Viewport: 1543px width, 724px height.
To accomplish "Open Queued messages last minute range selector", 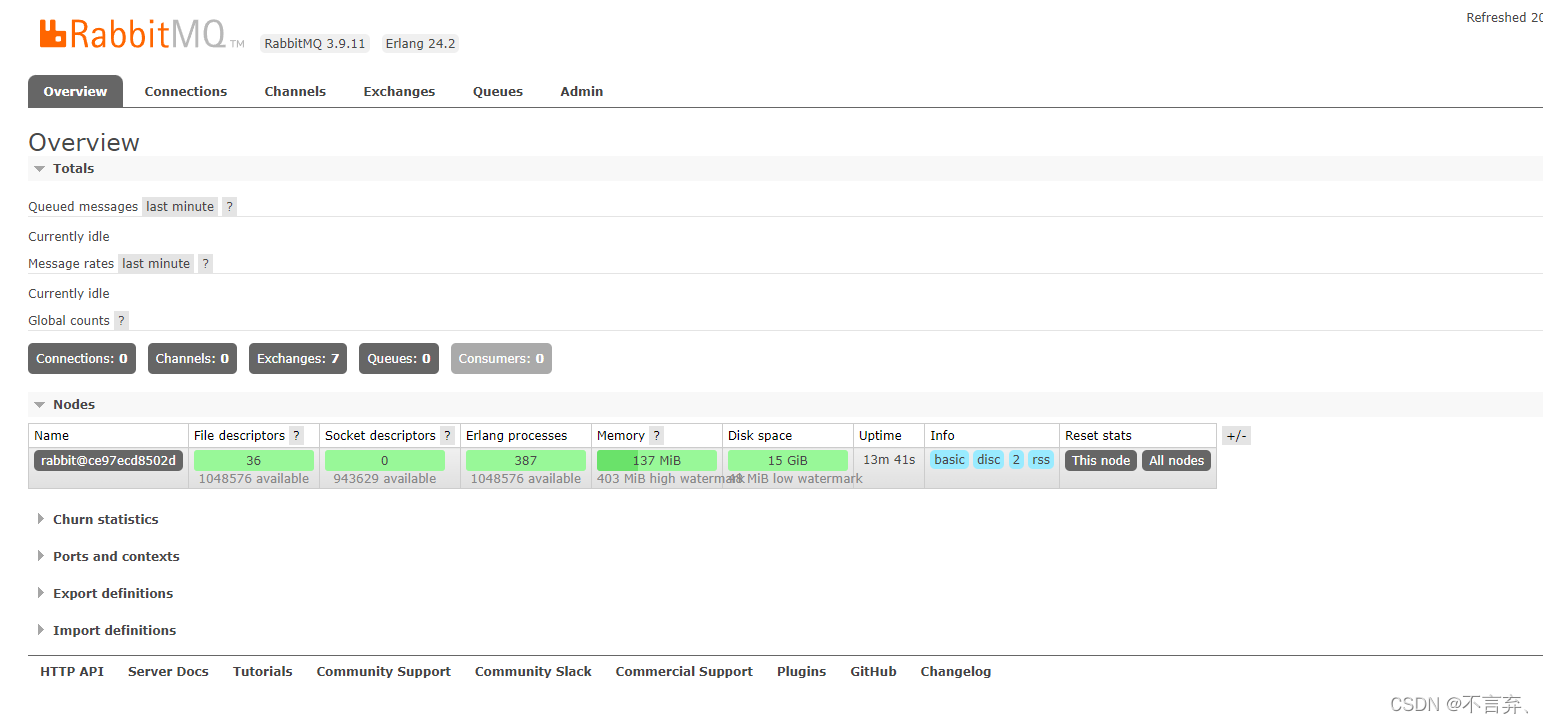I will point(180,207).
